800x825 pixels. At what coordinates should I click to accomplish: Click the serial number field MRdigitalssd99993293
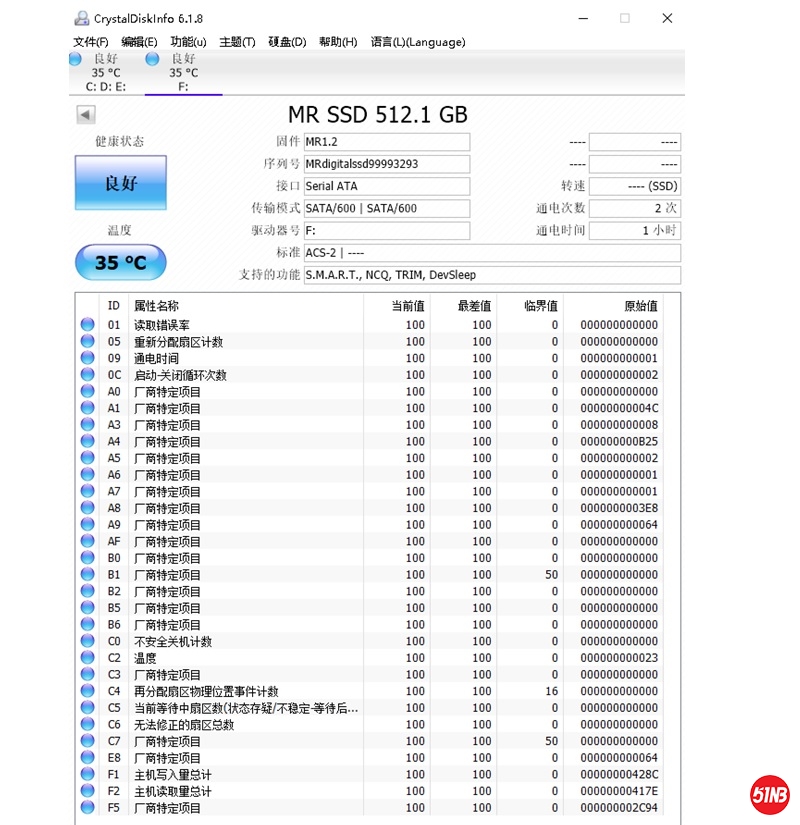click(x=386, y=164)
